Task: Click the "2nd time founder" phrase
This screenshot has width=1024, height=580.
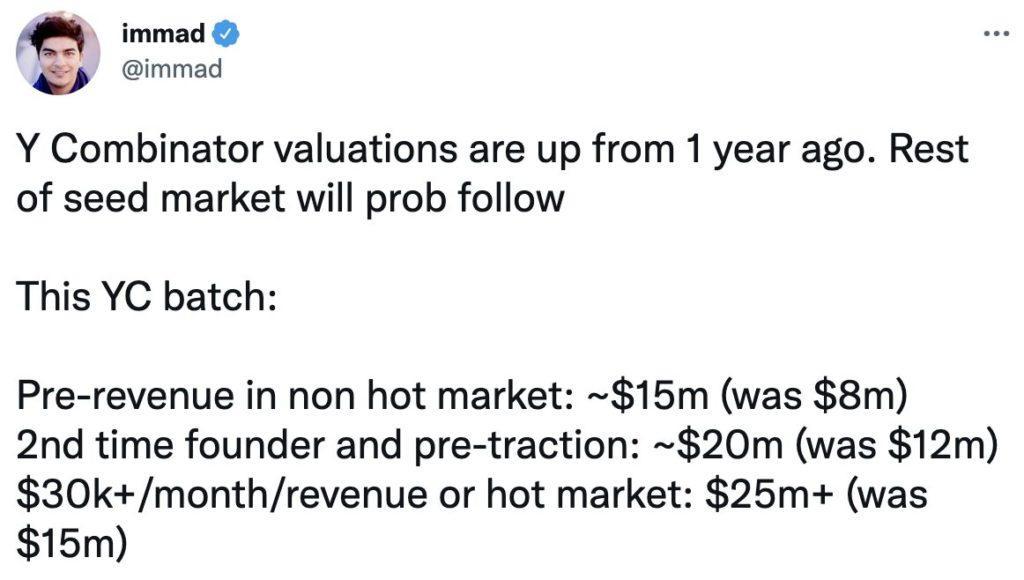Action: (x=170, y=445)
